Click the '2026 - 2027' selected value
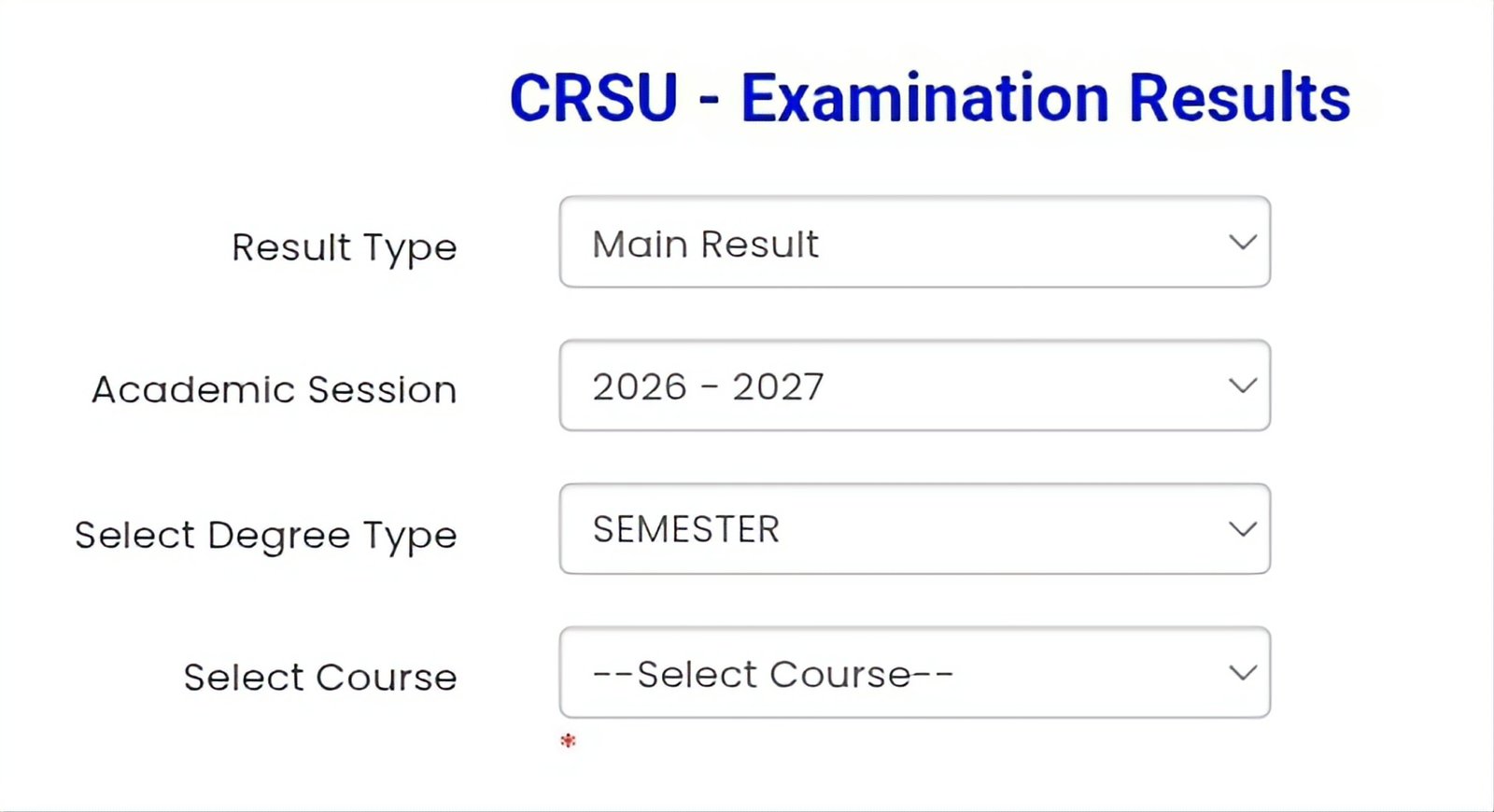 [708, 387]
